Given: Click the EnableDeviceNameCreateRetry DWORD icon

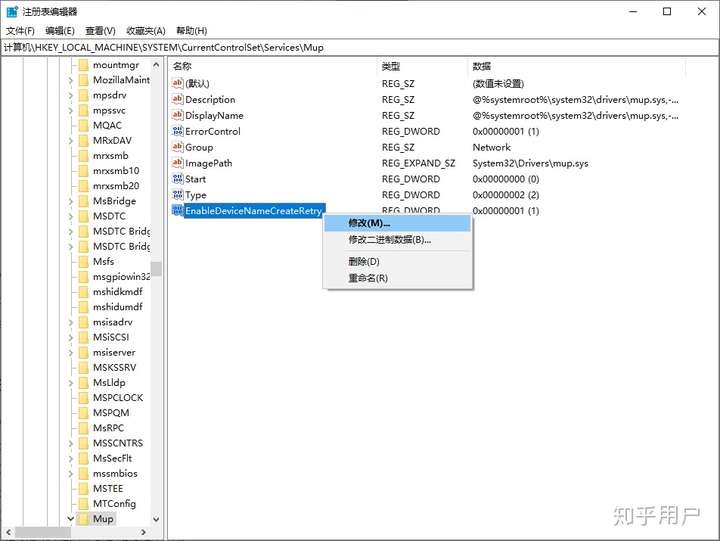Looking at the screenshot, I should pos(177,211).
